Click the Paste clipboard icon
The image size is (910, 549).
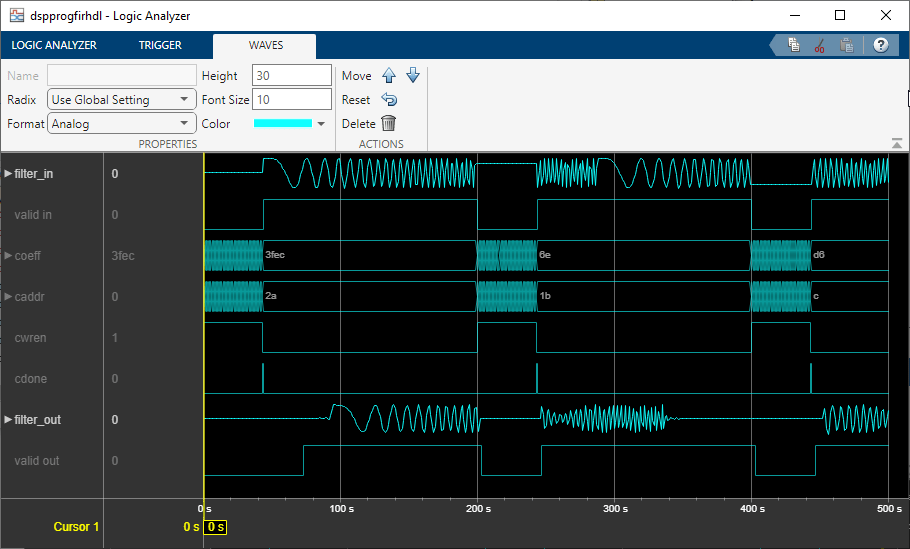click(846, 45)
